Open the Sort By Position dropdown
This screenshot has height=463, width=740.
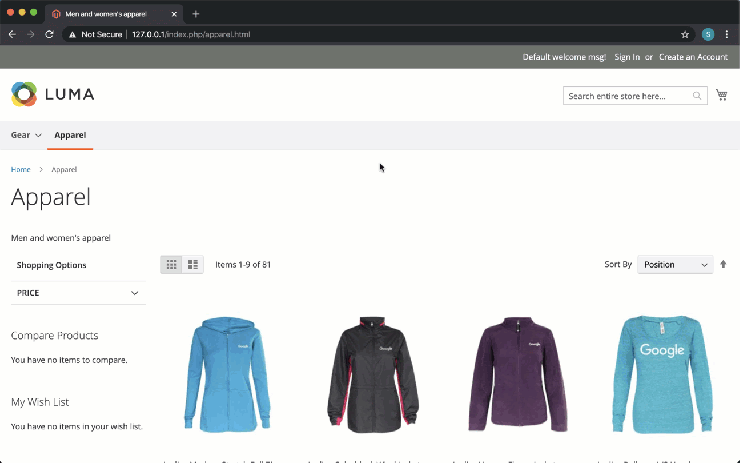click(674, 265)
